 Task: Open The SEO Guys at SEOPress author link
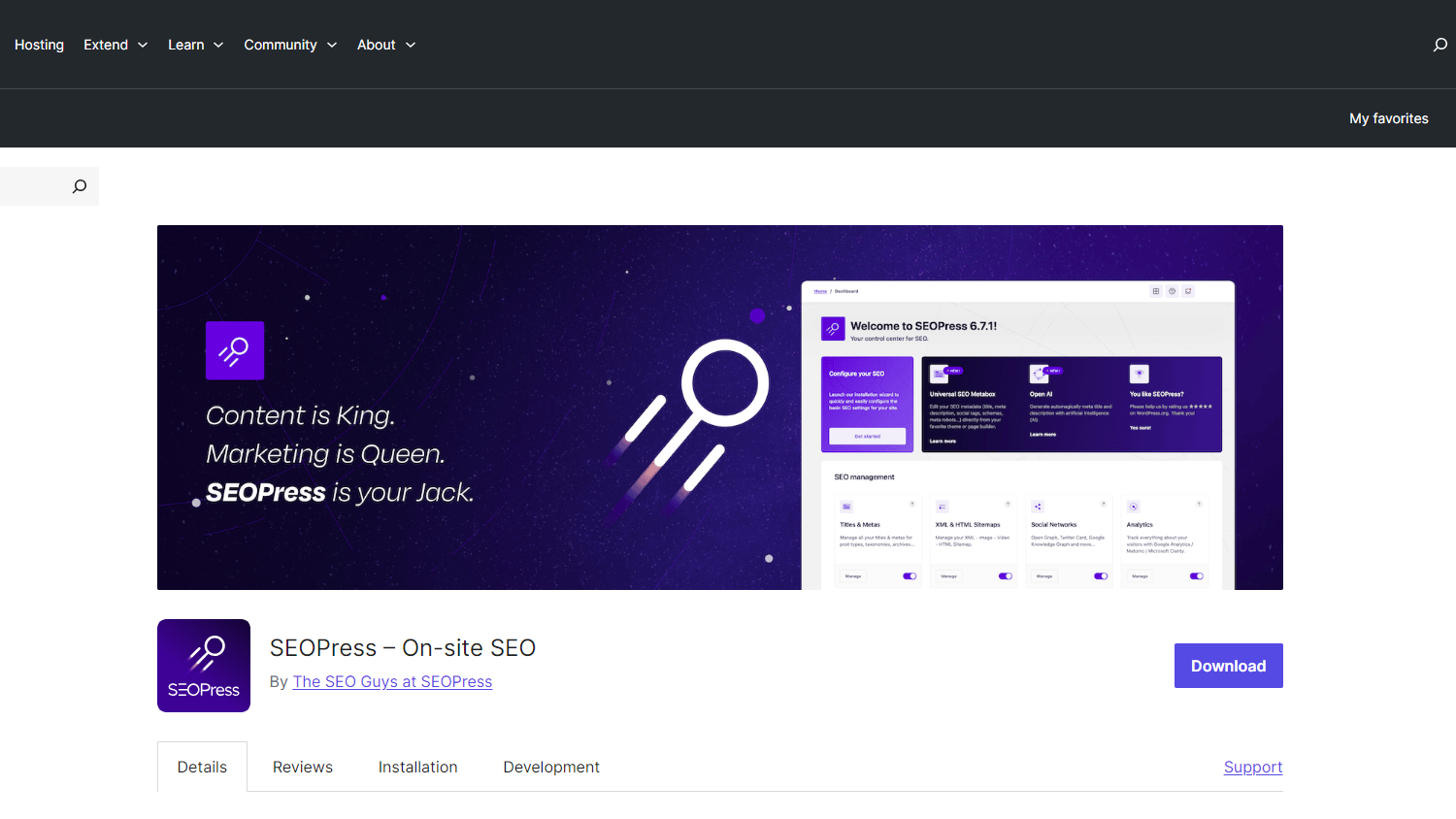(392, 681)
